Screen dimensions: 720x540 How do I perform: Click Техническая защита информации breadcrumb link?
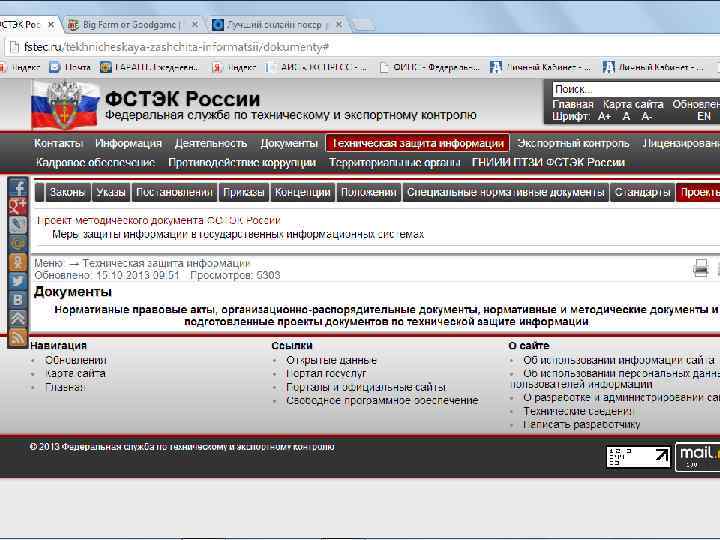166,264
